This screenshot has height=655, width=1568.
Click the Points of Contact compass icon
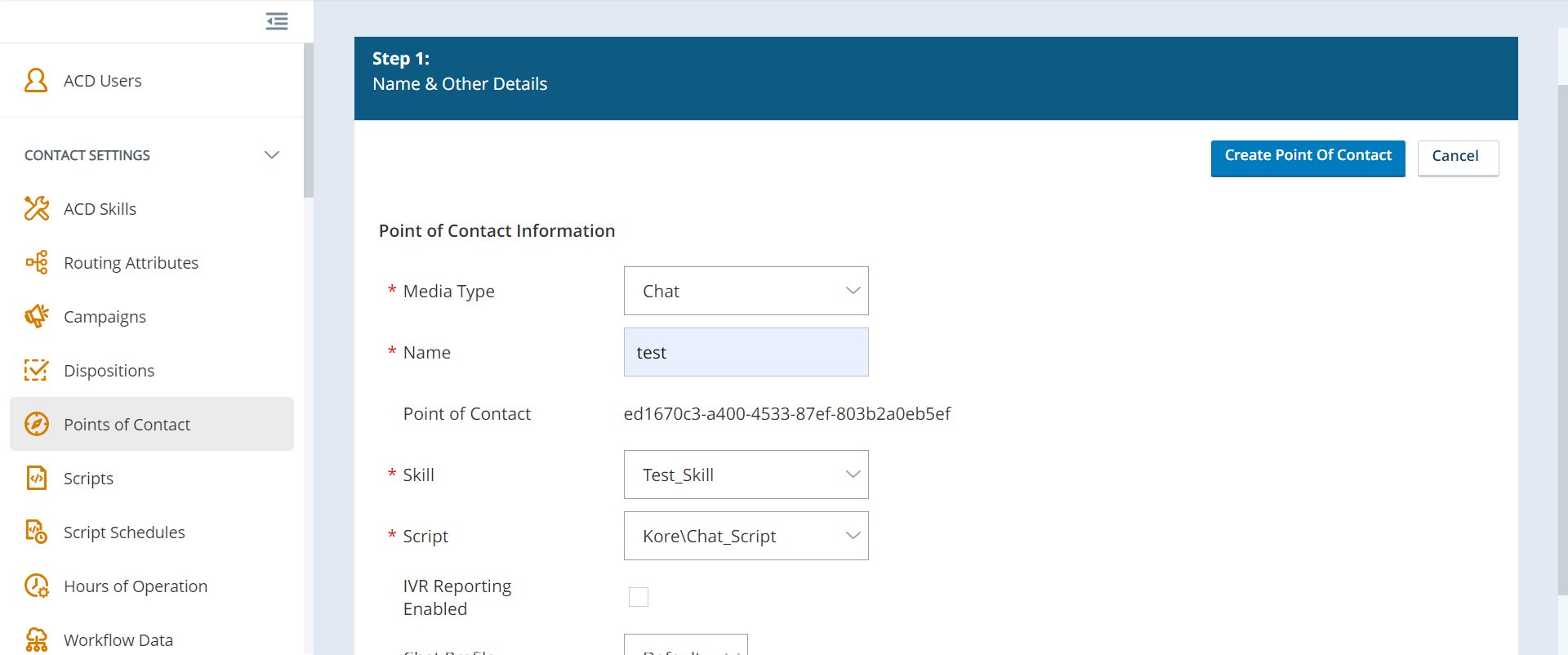(x=36, y=424)
